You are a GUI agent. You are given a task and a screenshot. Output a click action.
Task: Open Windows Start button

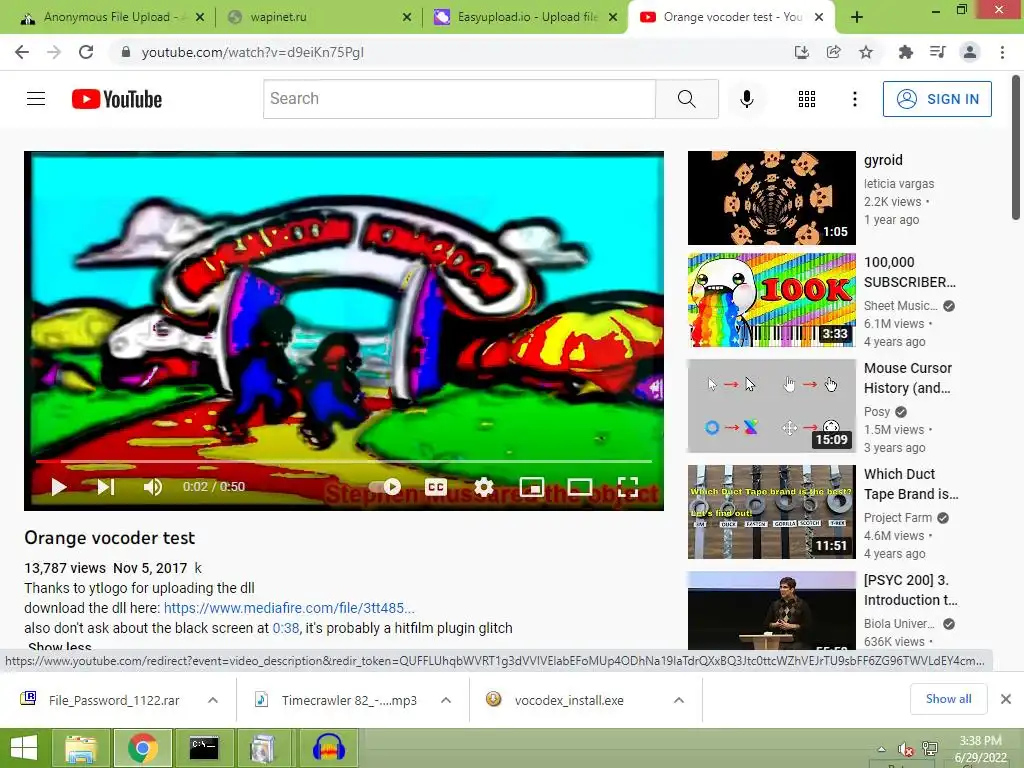coord(24,748)
